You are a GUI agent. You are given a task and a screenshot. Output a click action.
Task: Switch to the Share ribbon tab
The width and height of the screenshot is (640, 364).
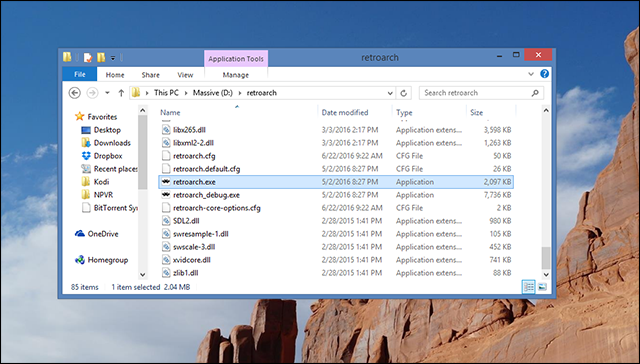[x=150, y=75]
